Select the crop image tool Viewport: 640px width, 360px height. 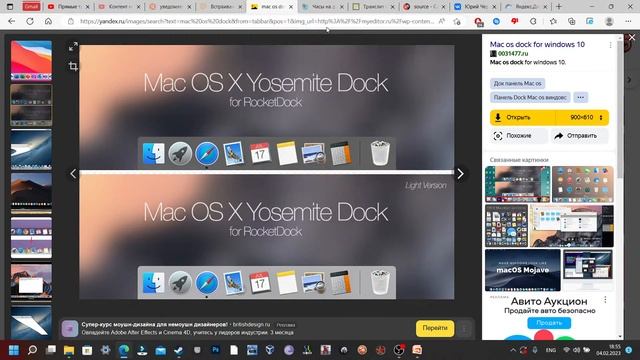pyautogui.click(x=73, y=66)
